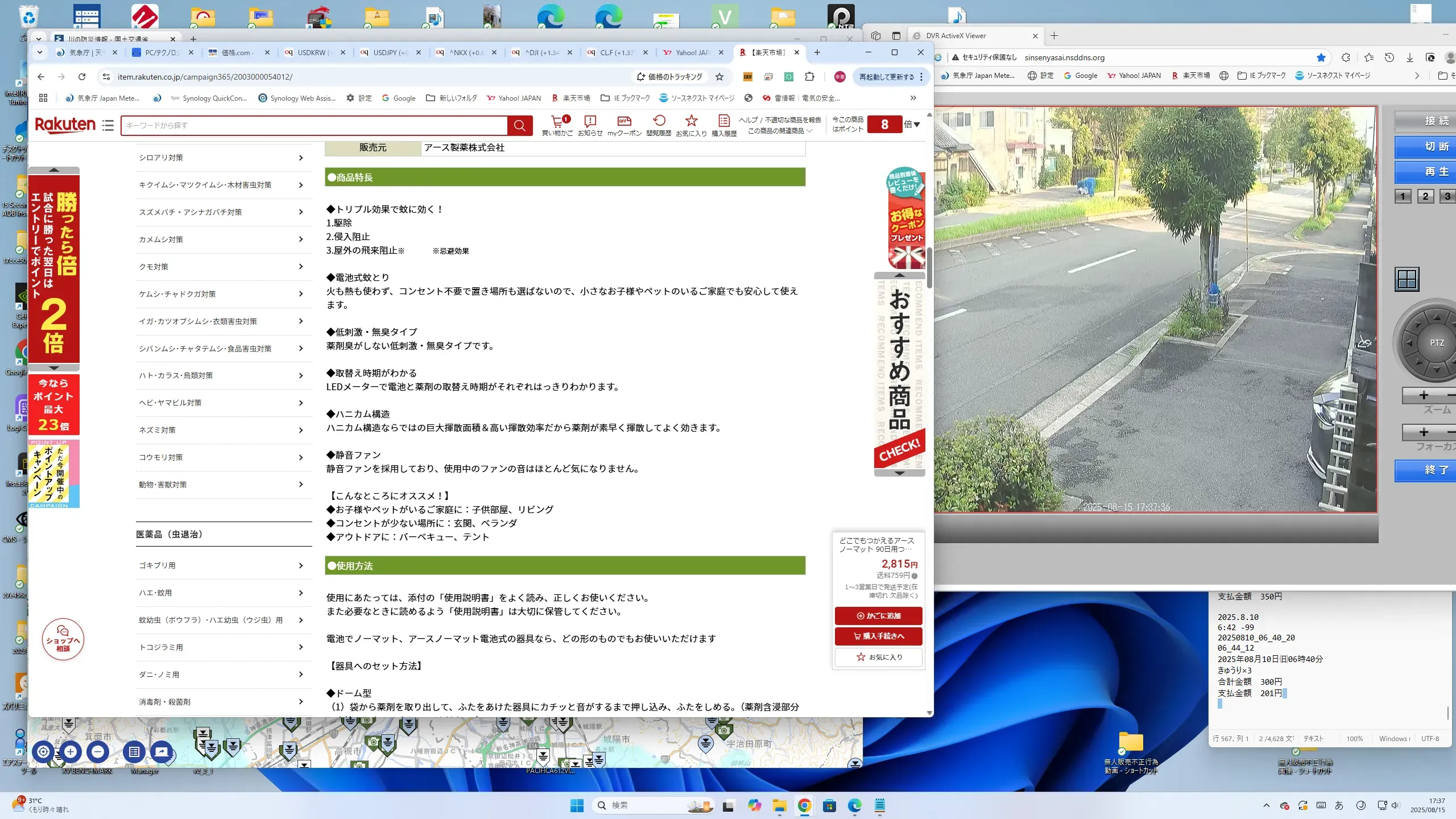The height and width of the screenshot is (819, 1456).
Task: Select camera channel 2 button
Action: point(1425,196)
